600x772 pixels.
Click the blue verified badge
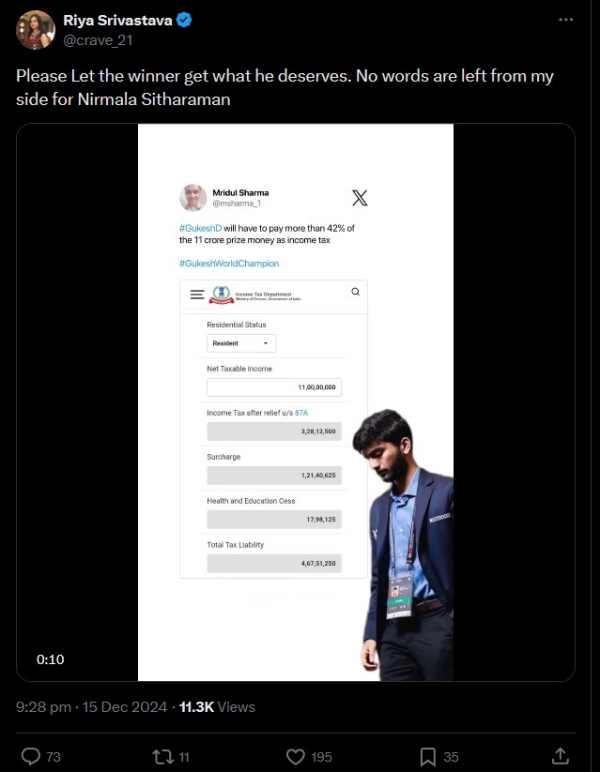184,20
